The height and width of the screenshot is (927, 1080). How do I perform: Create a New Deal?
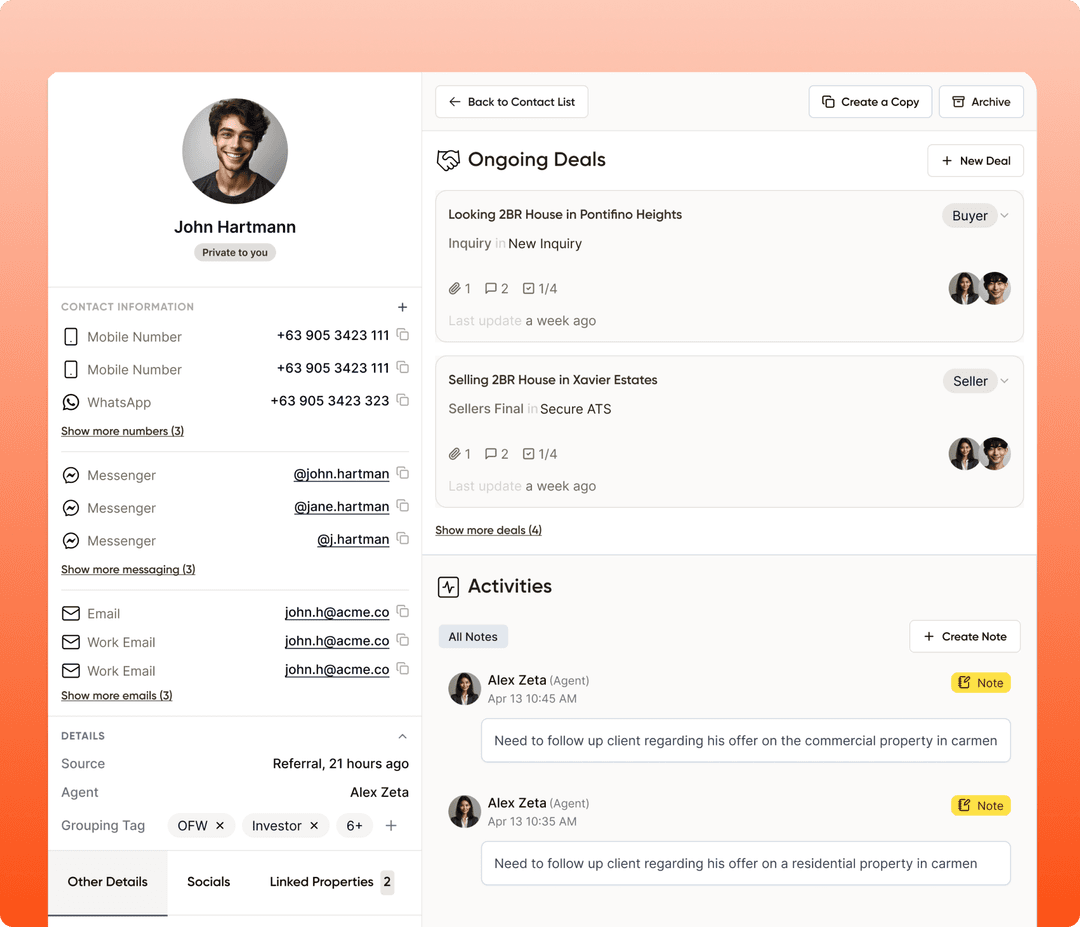(975, 160)
